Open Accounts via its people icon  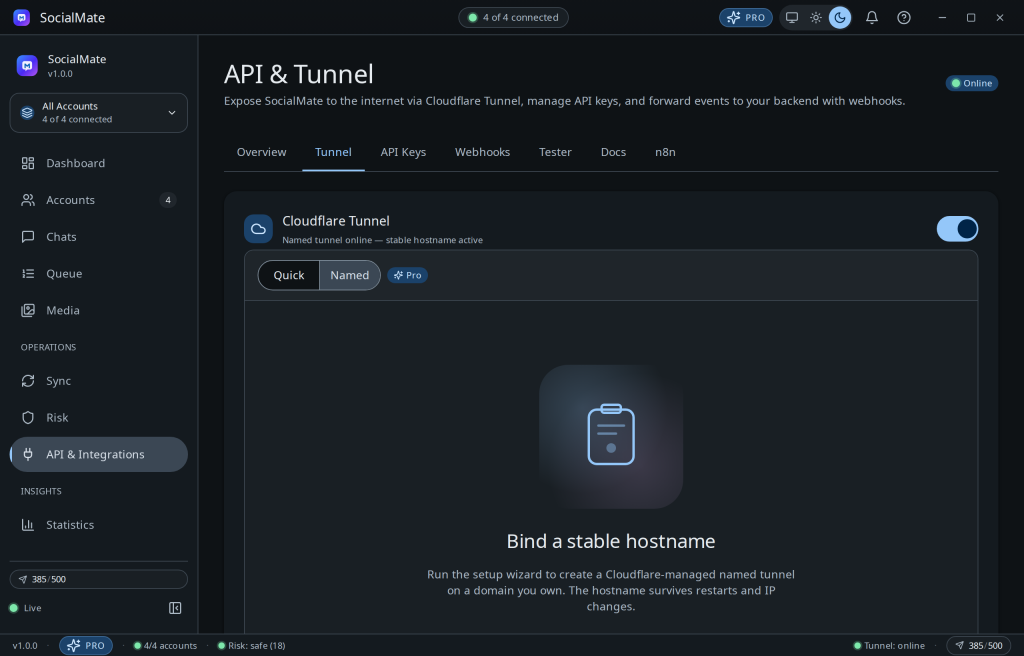(27, 200)
